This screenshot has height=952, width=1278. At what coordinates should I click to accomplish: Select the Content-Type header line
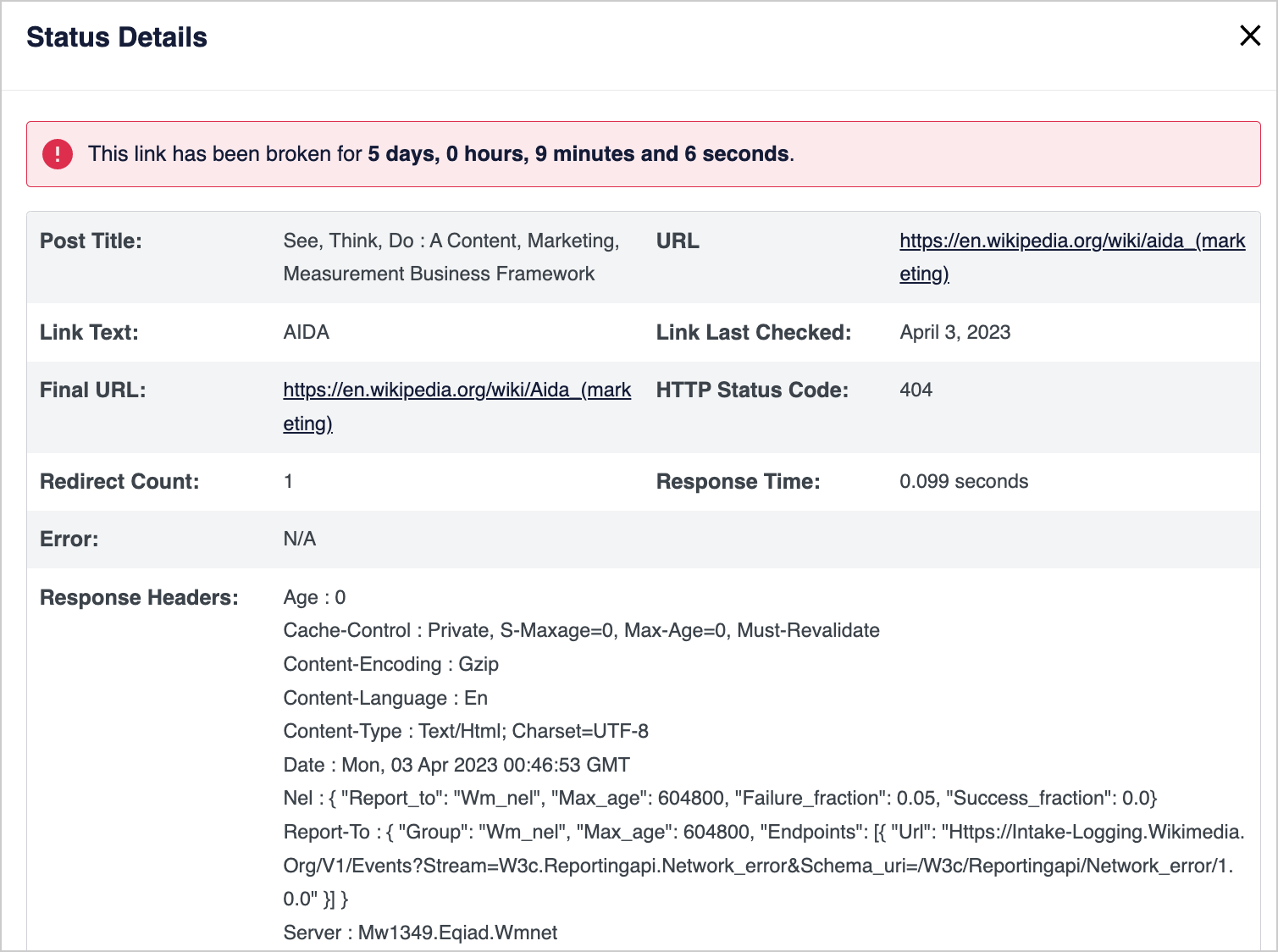point(466,732)
